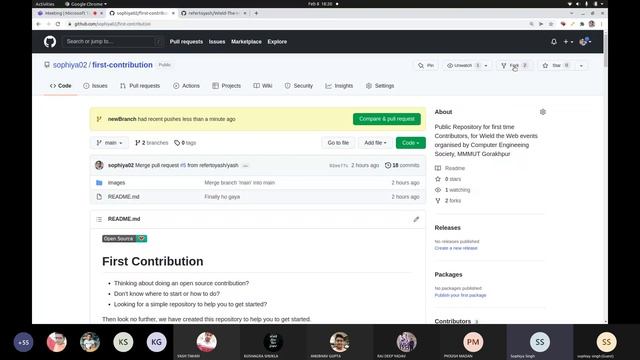Screen dimensions: 640x360
Task: Expand the Star lists dropdown arrow
Action: pyautogui.click(x=581, y=66)
